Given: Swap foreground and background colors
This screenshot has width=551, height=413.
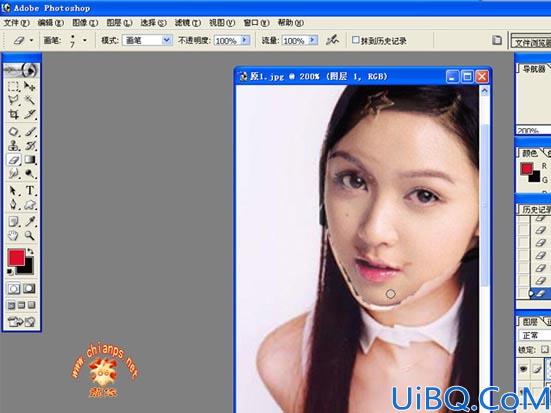Looking at the screenshot, I should click(x=30, y=252).
